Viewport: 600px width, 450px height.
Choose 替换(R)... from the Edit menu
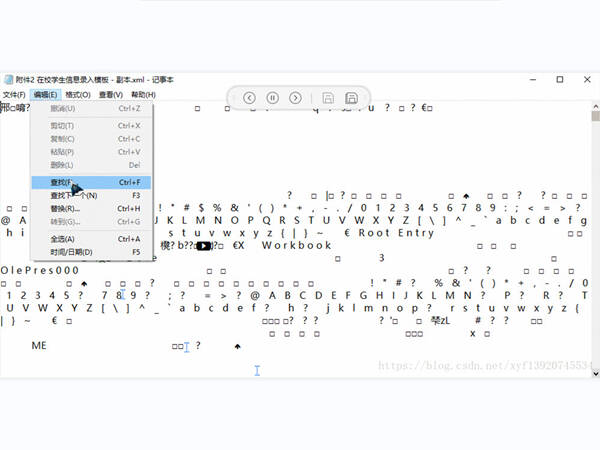(x=91, y=209)
